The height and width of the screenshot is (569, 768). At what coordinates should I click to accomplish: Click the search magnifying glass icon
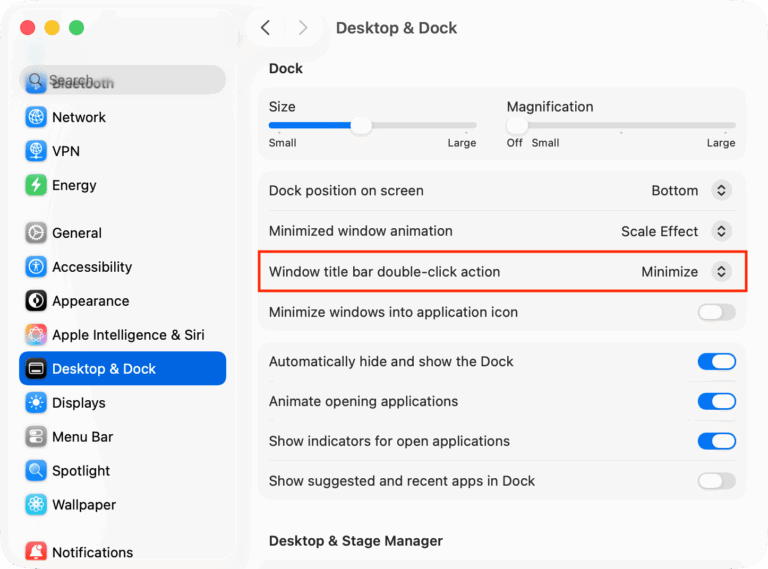[35, 80]
